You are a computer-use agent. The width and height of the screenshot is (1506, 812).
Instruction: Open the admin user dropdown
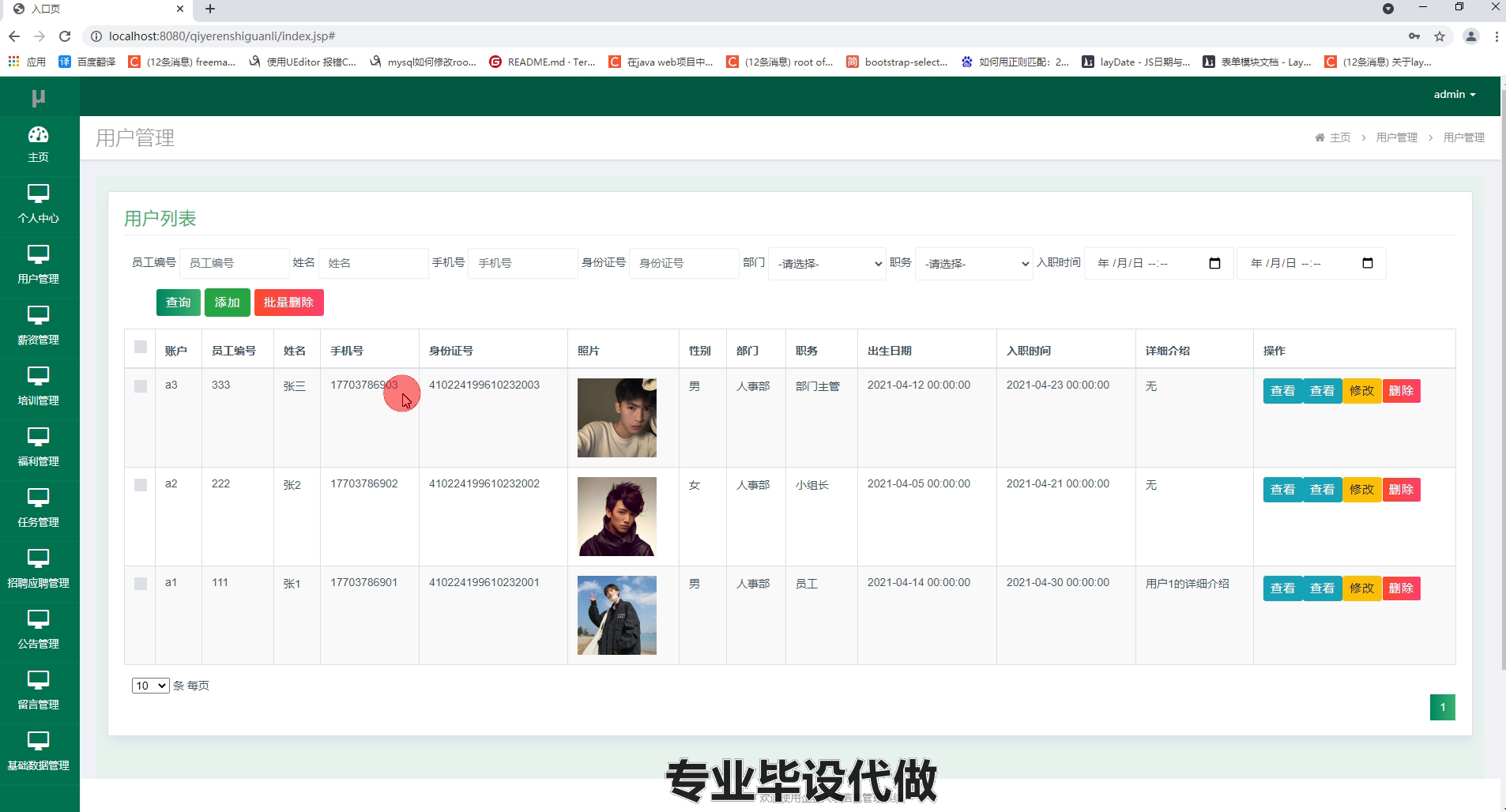click(x=1455, y=94)
